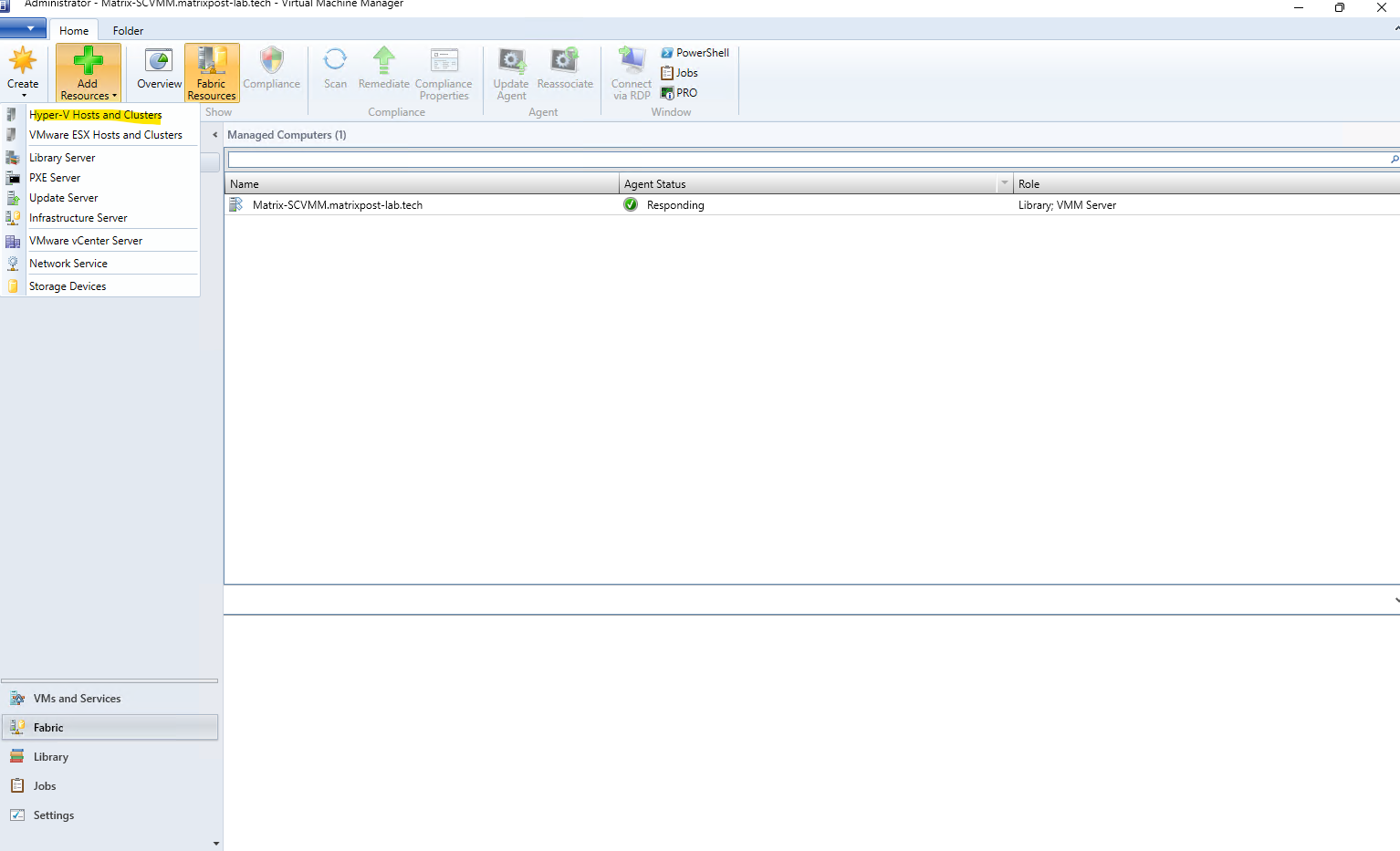Select Network Service menu entry
Image resolution: width=1400 pixels, height=851 pixels.
pos(68,264)
